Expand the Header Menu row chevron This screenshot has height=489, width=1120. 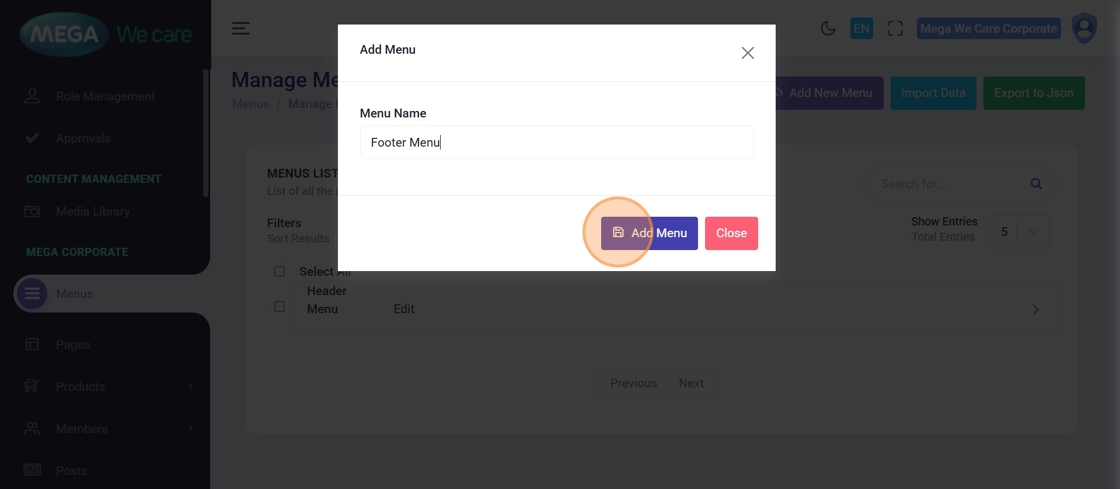[x=1035, y=310]
